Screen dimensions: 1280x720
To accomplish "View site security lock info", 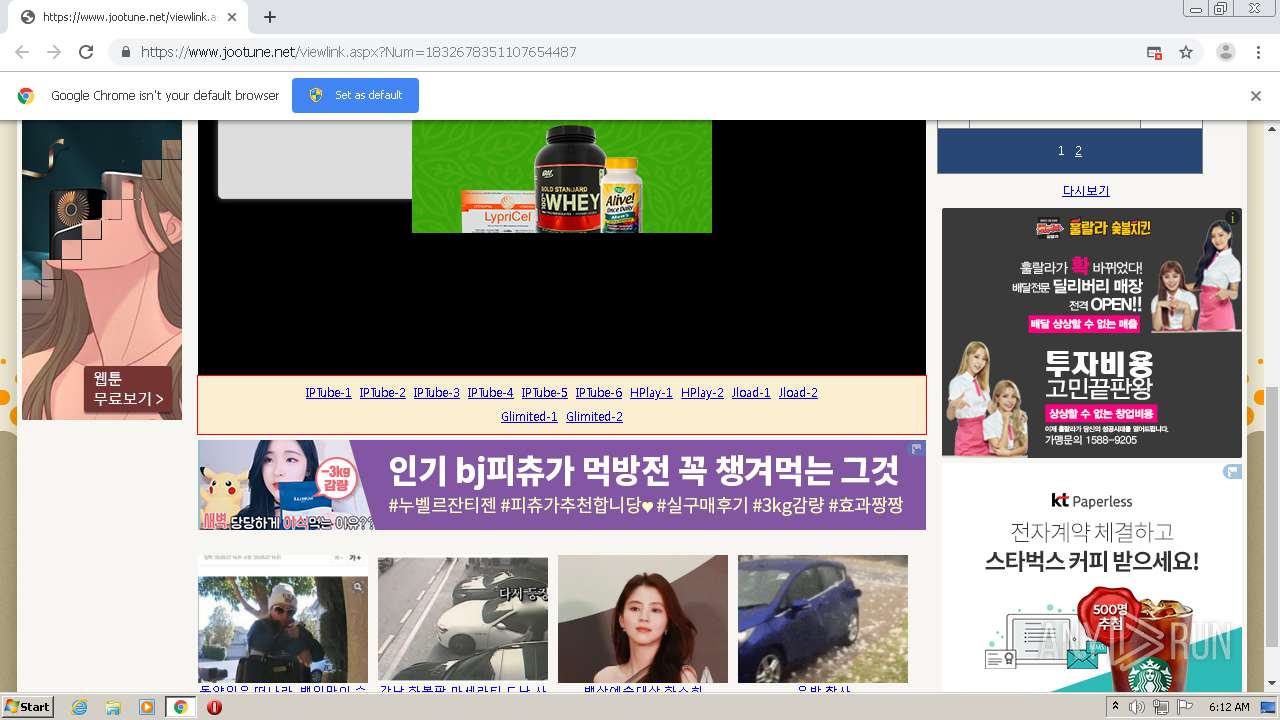I will coord(125,52).
